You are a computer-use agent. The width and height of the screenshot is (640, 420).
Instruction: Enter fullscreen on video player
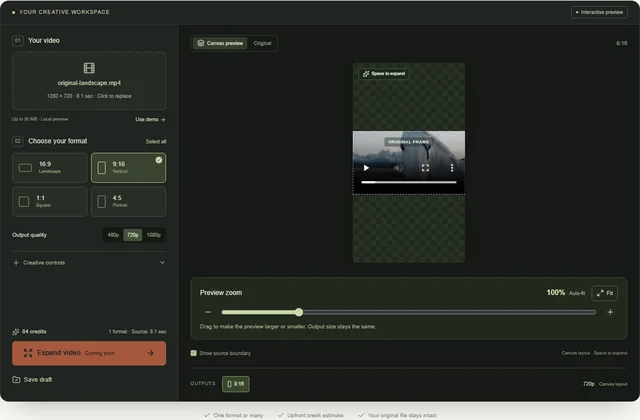(x=425, y=168)
